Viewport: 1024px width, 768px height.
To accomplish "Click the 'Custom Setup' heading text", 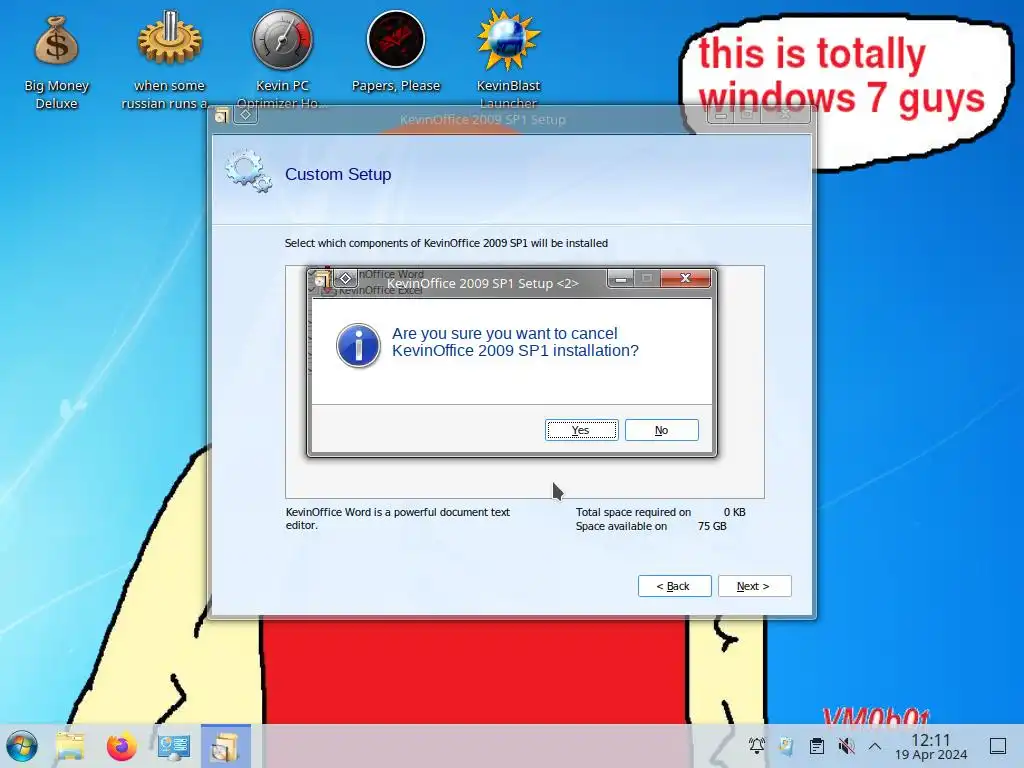I will [x=338, y=174].
